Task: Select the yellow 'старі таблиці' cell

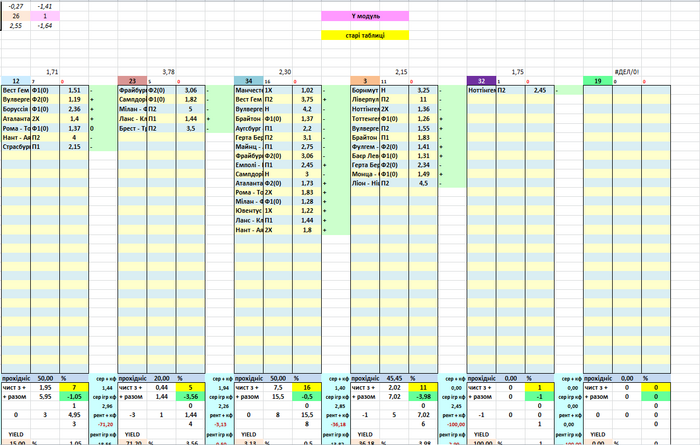Action: coord(365,35)
